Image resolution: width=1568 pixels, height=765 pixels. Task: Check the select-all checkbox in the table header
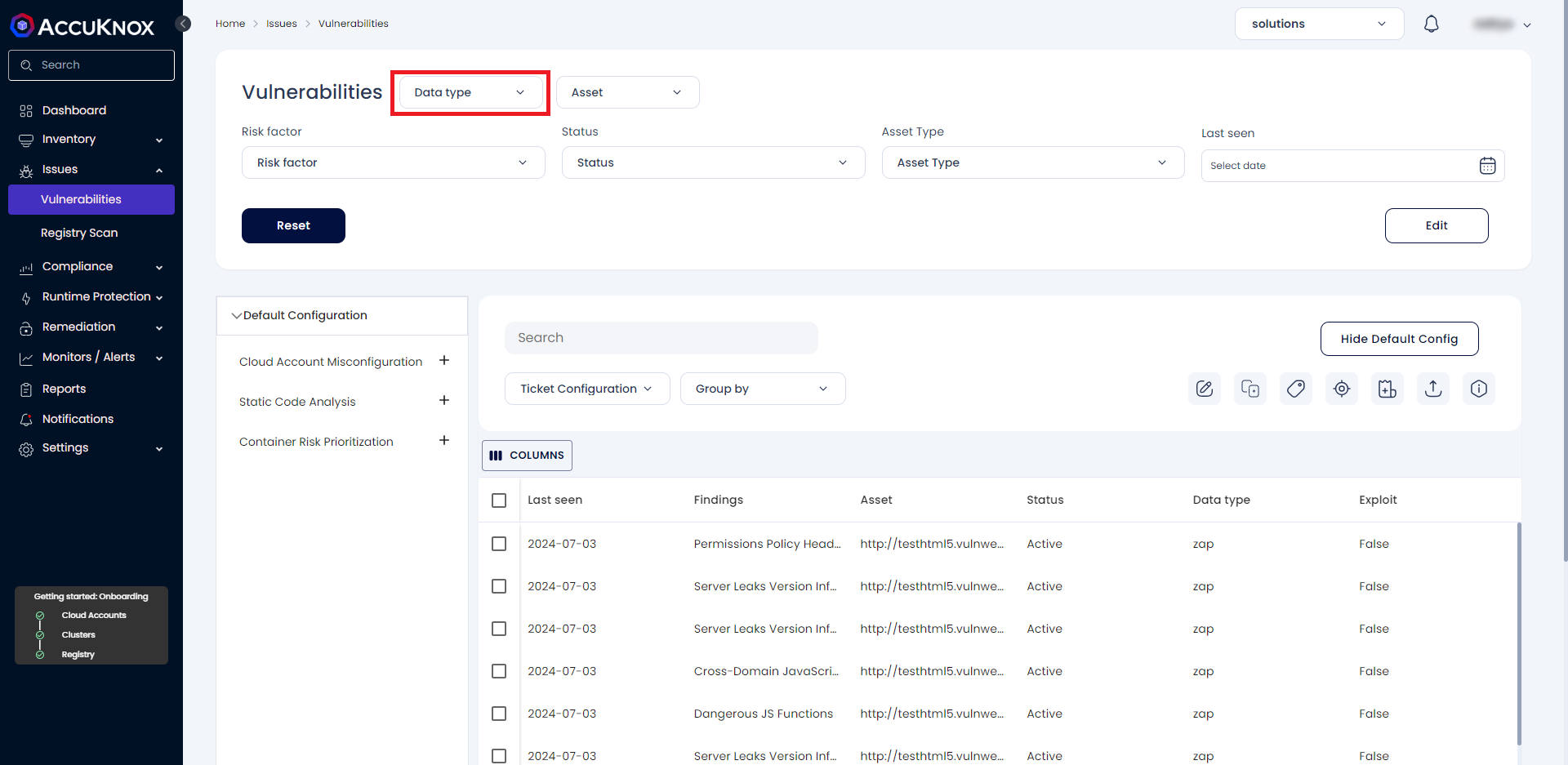pos(499,500)
